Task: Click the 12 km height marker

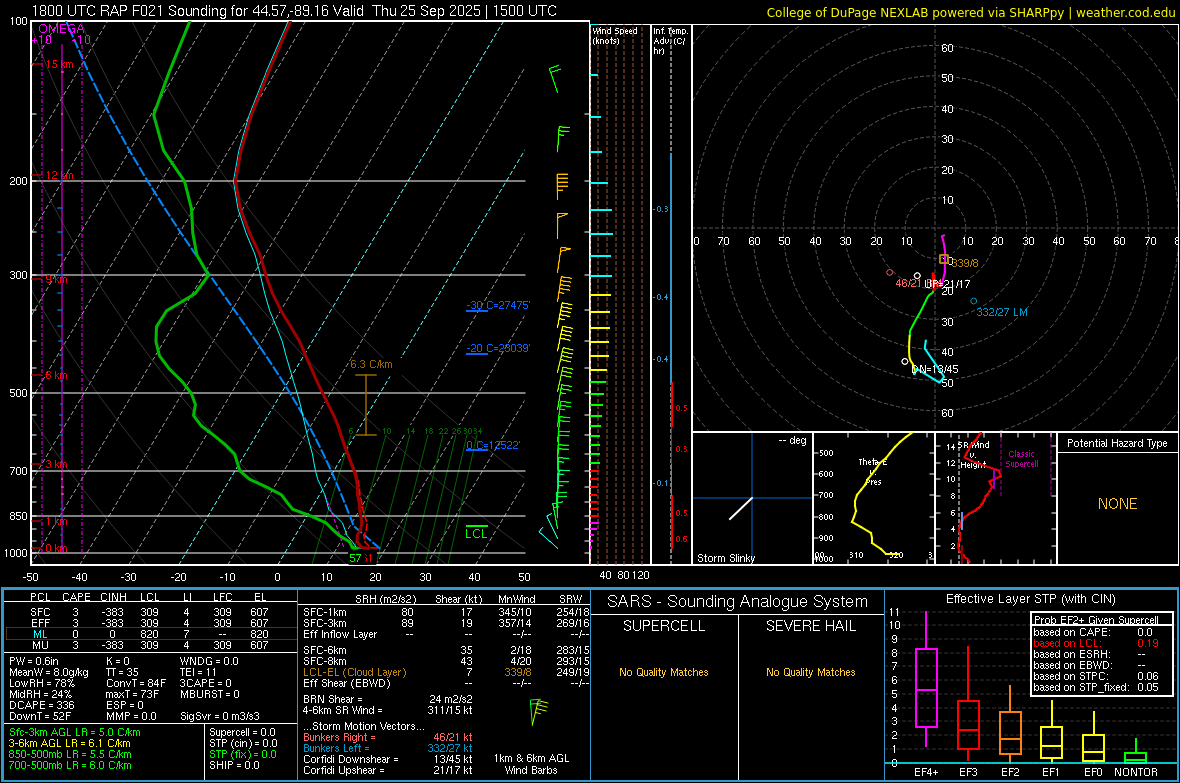Action: pos(59,175)
